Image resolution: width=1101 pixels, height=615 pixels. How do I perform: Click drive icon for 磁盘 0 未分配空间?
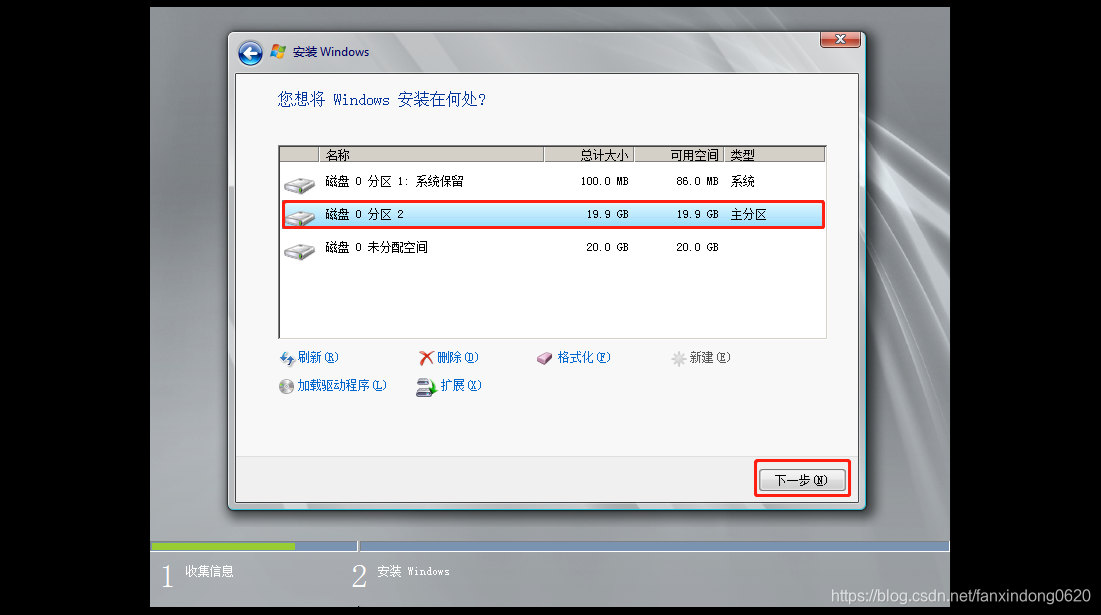[299, 251]
